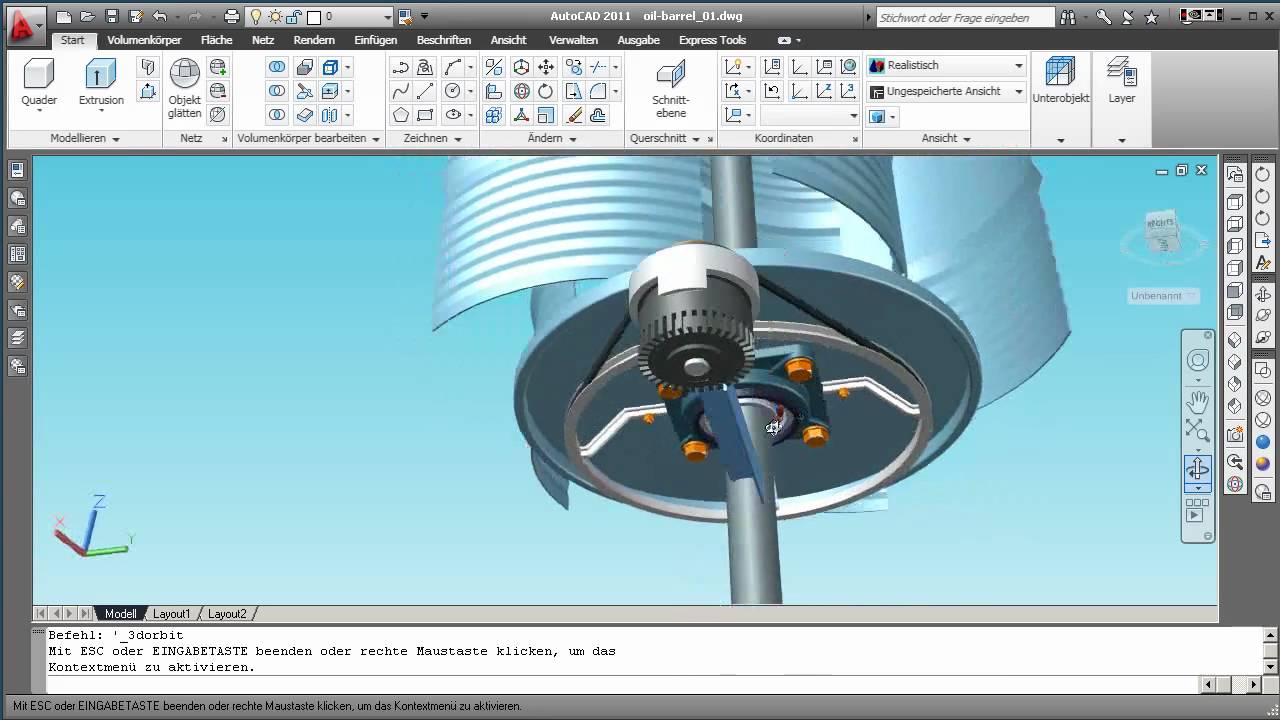Switch to the Rendern ribbon tab
Image resolution: width=1280 pixels, height=720 pixels.
tap(314, 40)
